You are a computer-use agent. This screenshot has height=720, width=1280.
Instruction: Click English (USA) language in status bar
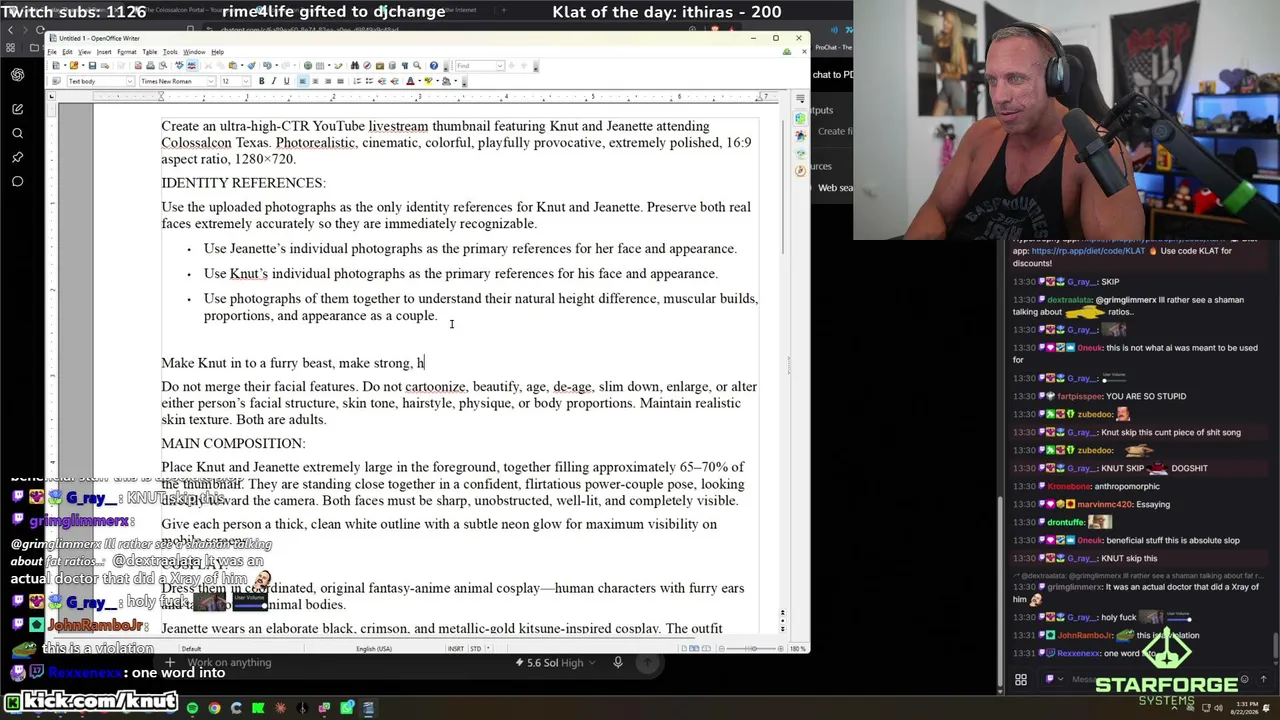tap(374, 649)
